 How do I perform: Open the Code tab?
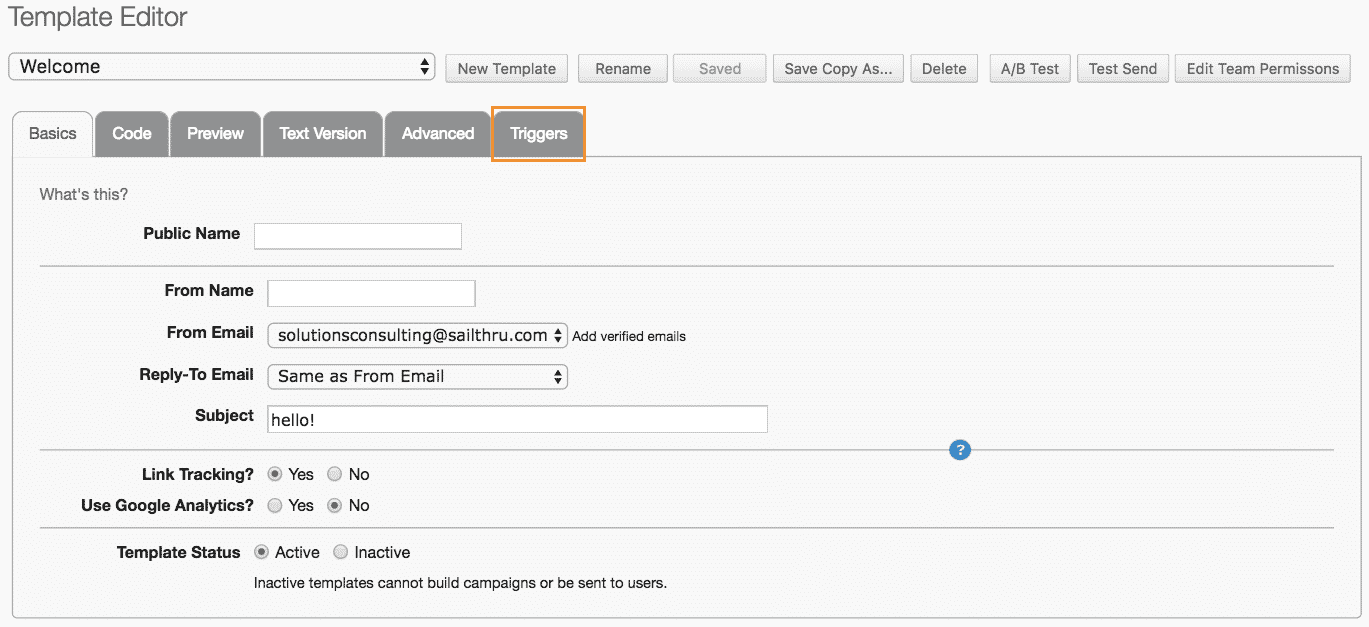click(132, 133)
